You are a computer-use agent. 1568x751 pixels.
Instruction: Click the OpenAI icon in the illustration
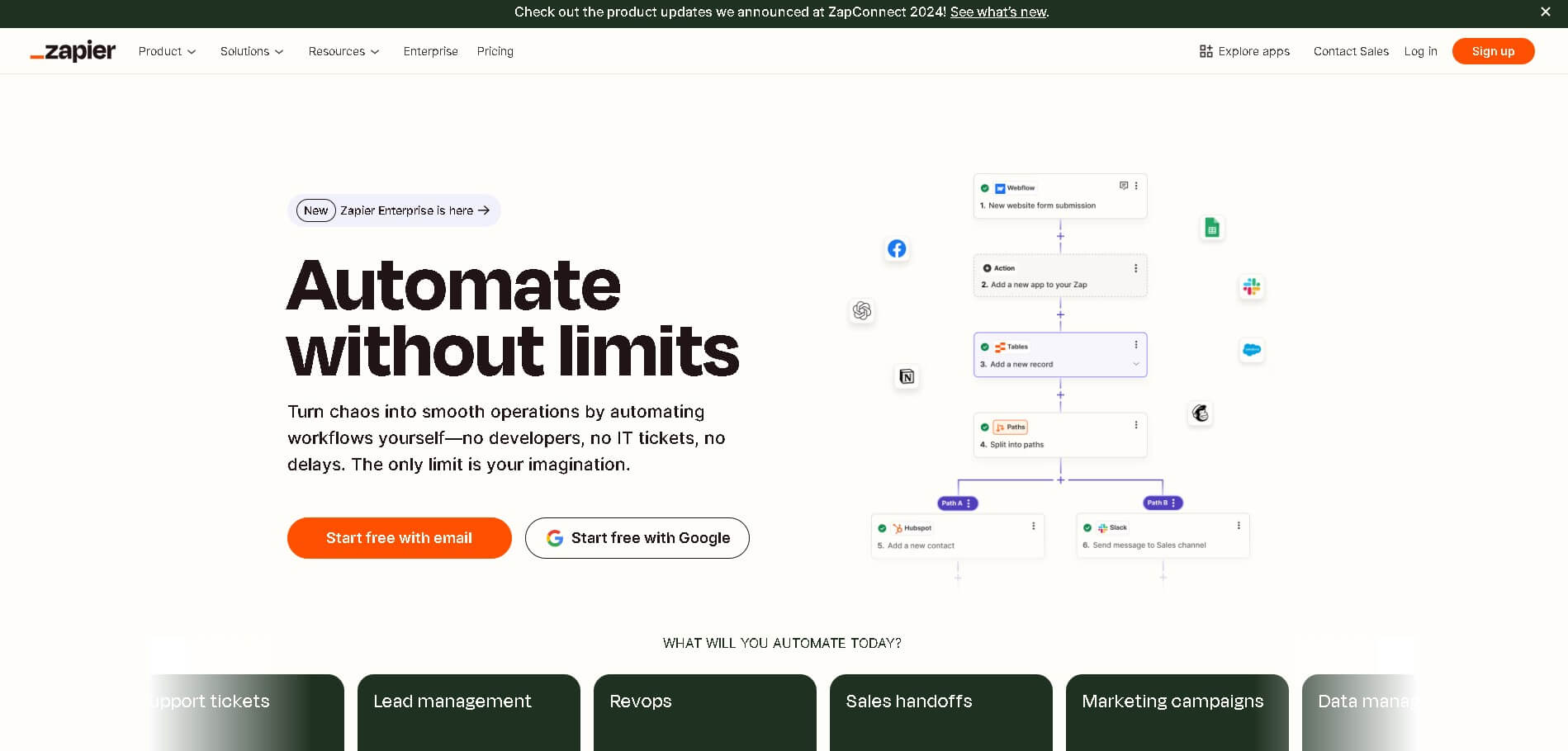point(862,310)
